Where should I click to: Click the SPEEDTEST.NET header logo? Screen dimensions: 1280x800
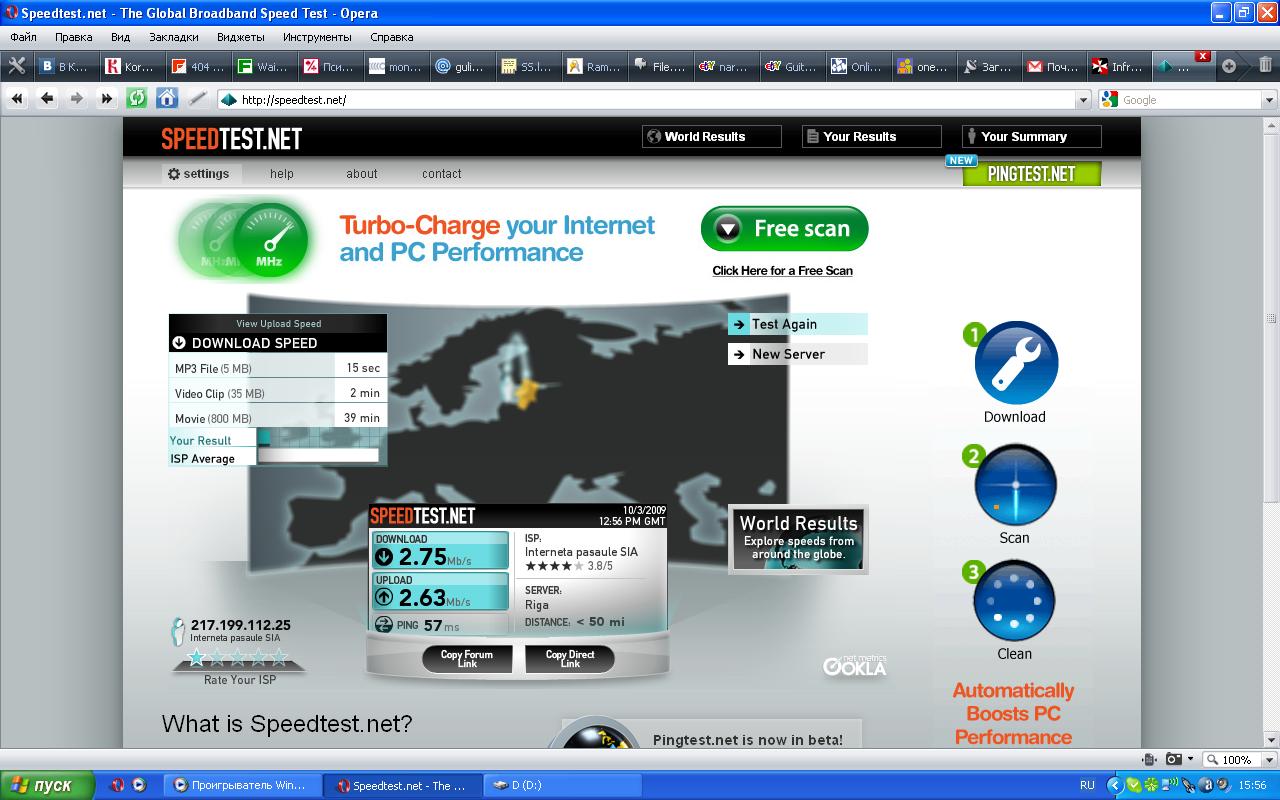(x=231, y=138)
